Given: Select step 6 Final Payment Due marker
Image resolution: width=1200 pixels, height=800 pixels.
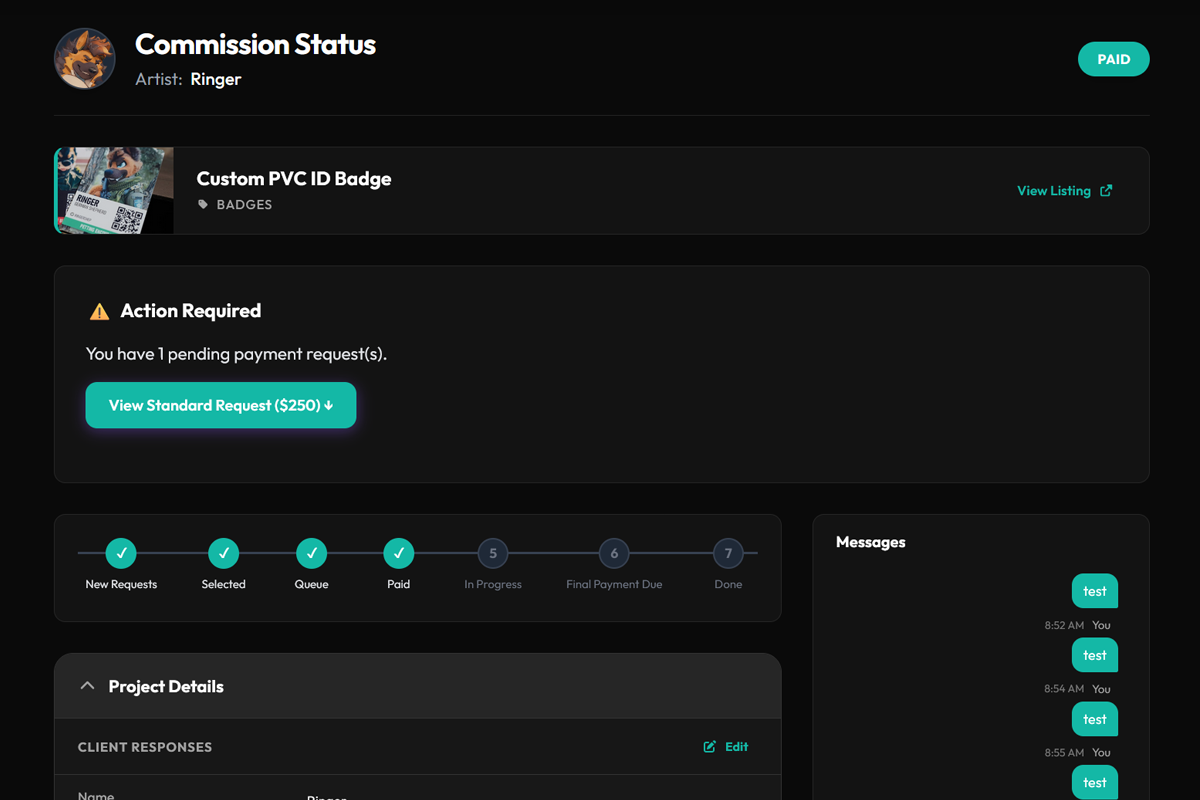Looking at the screenshot, I should [x=614, y=553].
